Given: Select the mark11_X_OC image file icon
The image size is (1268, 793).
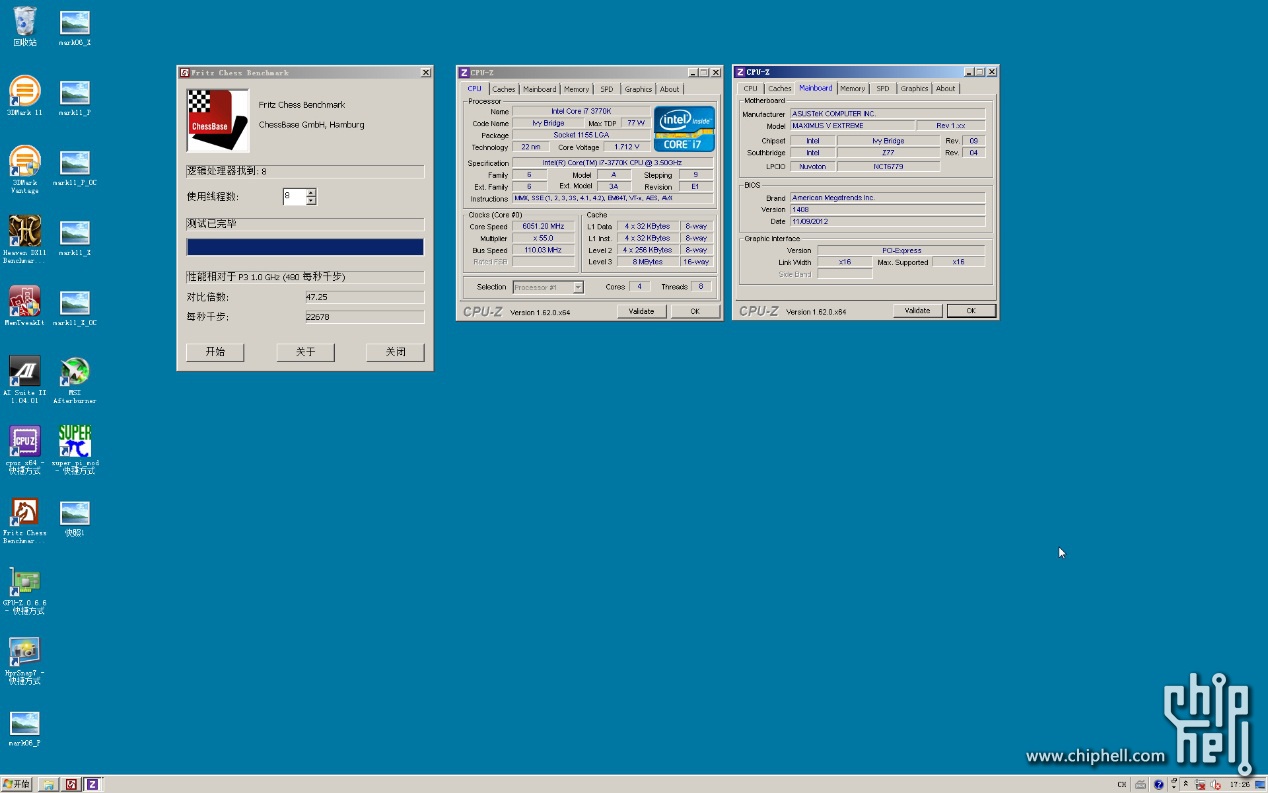Looking at the screenshot, I should click(75, 308).
